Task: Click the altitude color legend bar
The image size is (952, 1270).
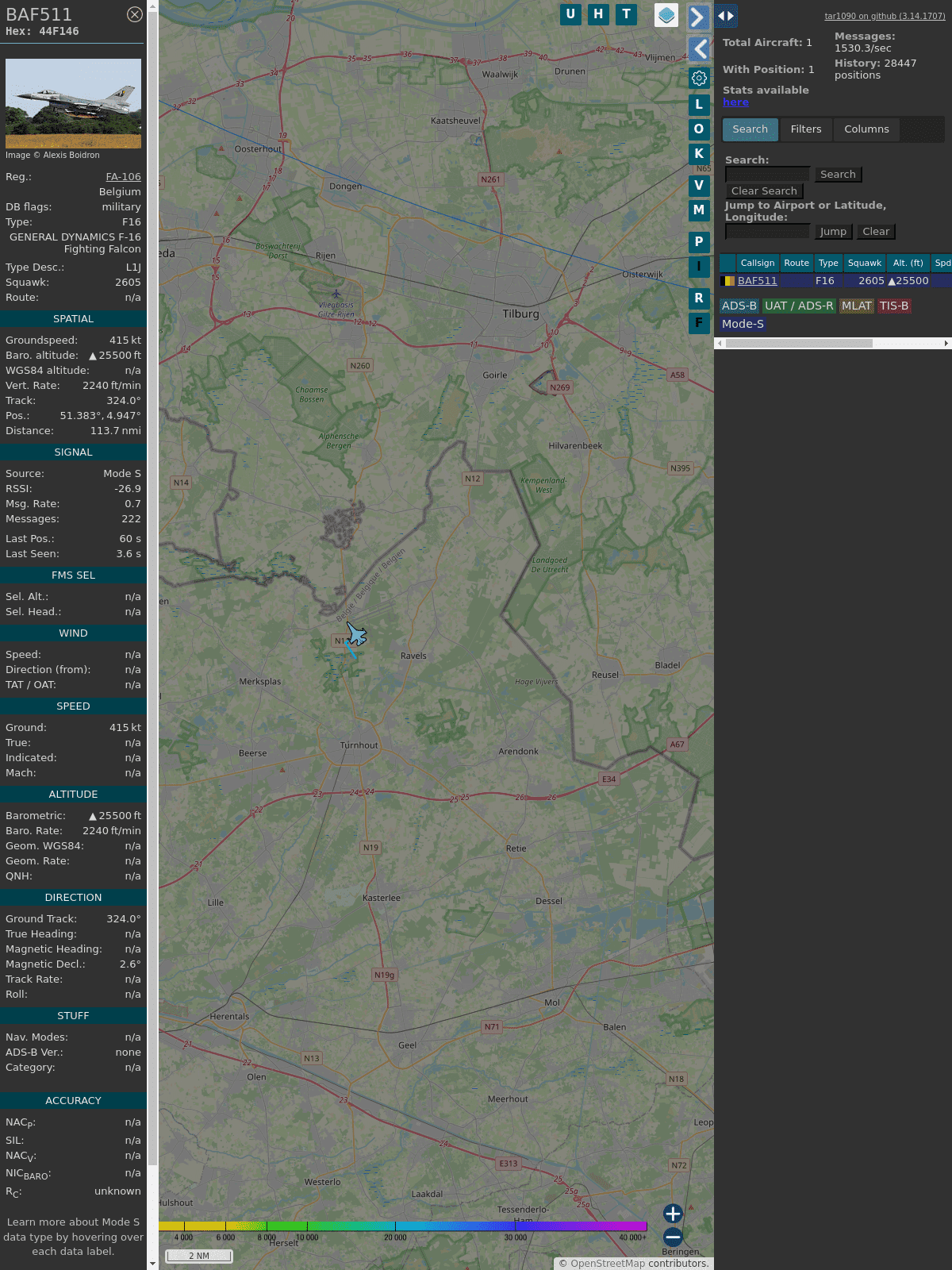Action: [x=403, y=1226]
